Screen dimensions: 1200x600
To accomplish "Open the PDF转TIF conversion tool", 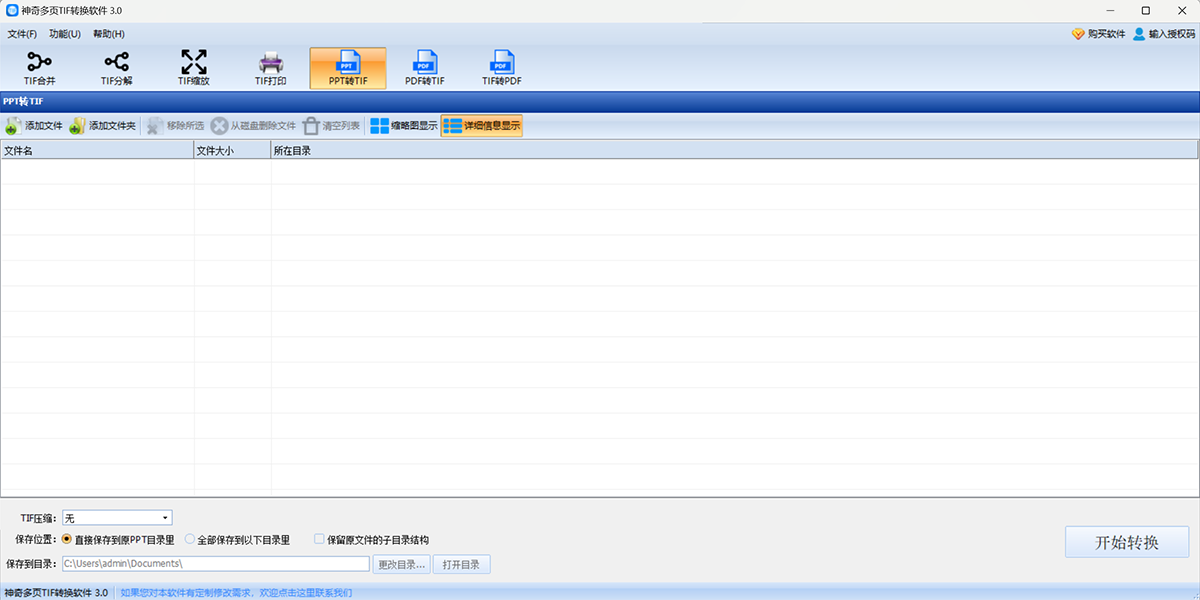I will pyautogui.click(x=425, y=68).
